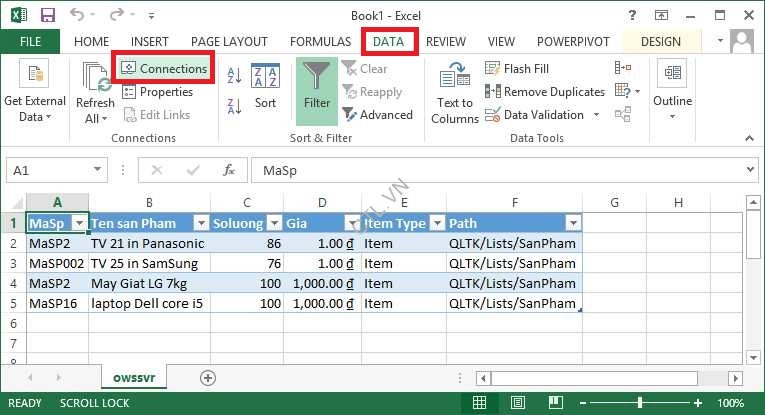Open Ten san Pham filter dropdown
The height and width of the screenshot is (415, 765).
coord(201,223)
